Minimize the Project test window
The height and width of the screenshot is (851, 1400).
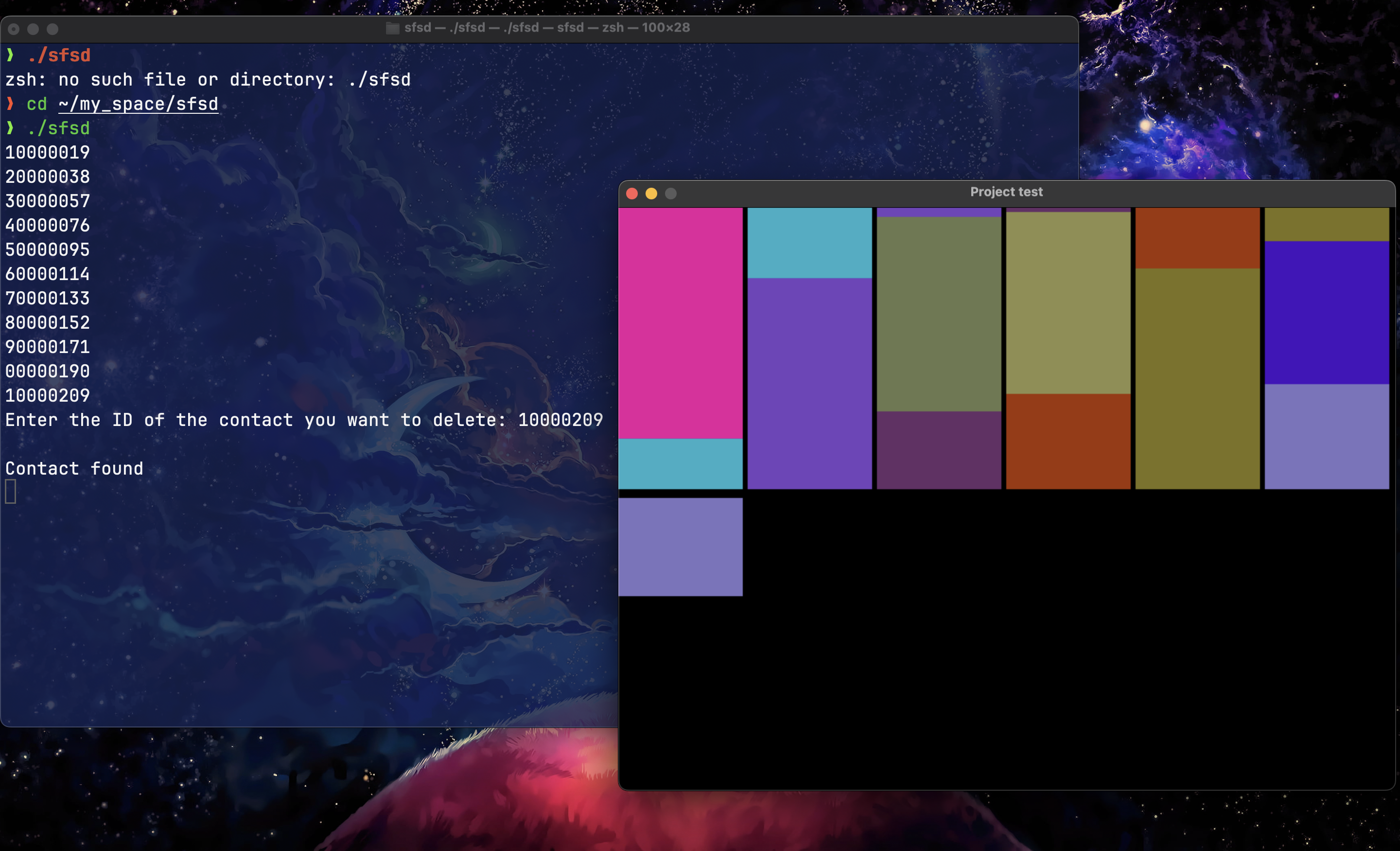click(651, 193)
